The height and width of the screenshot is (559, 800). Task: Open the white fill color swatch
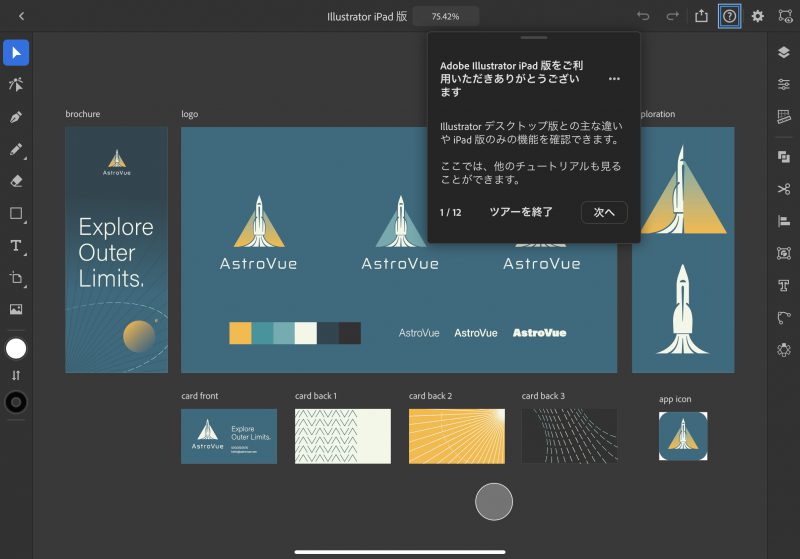click(16, 349)
